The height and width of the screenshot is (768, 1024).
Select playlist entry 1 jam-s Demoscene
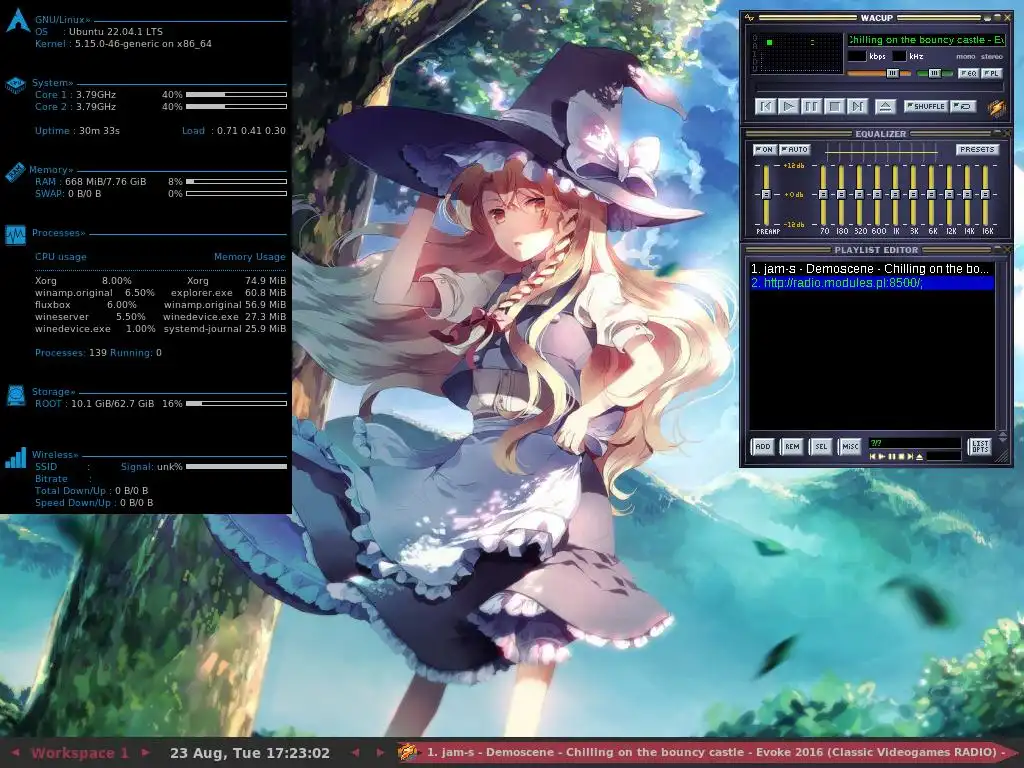872,268
